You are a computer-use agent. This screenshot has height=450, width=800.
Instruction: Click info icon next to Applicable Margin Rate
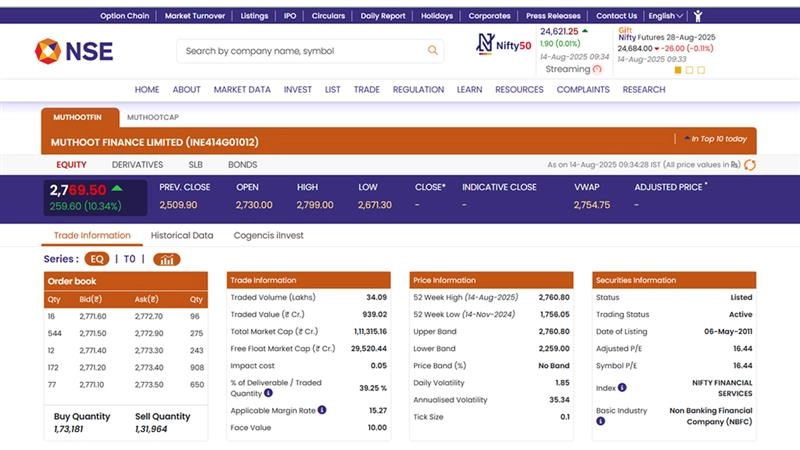point(322,410)
